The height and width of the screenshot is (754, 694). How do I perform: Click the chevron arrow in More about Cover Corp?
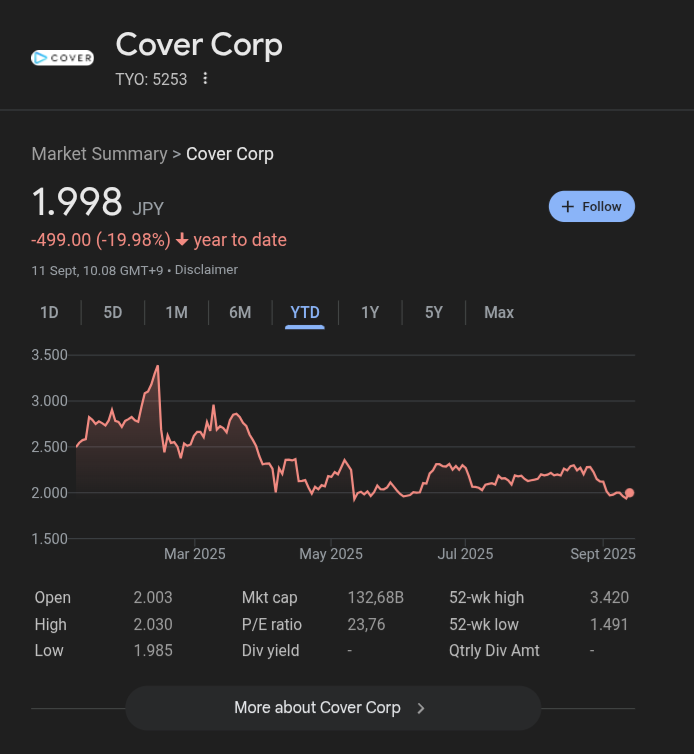421,708
